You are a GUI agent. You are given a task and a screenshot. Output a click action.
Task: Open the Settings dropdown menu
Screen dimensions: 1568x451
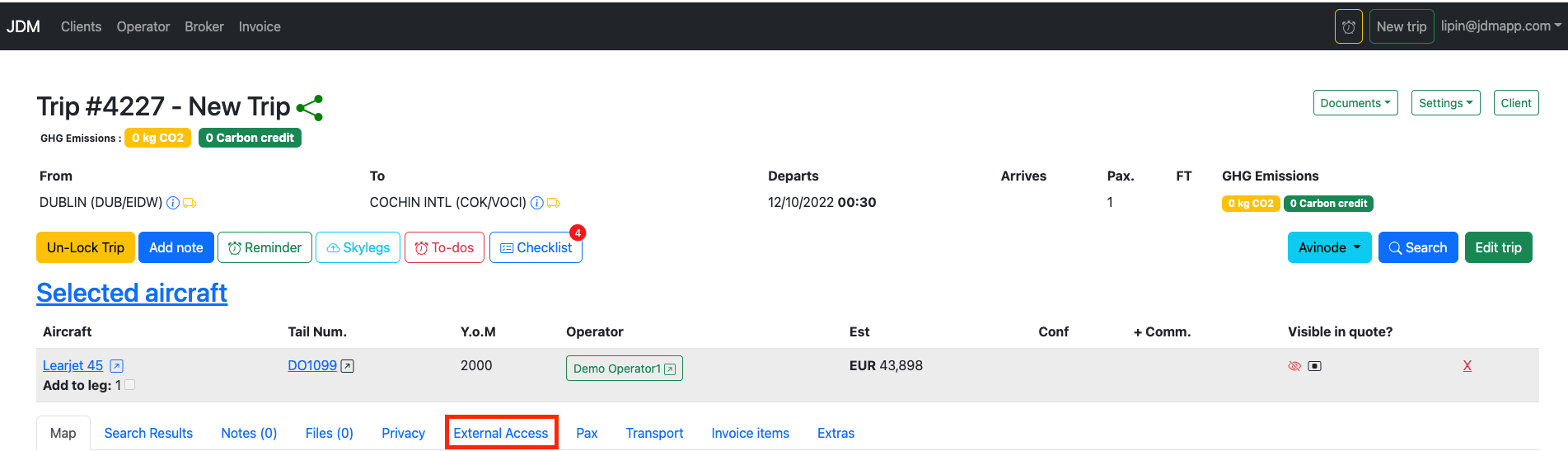tap(1445, 103)
